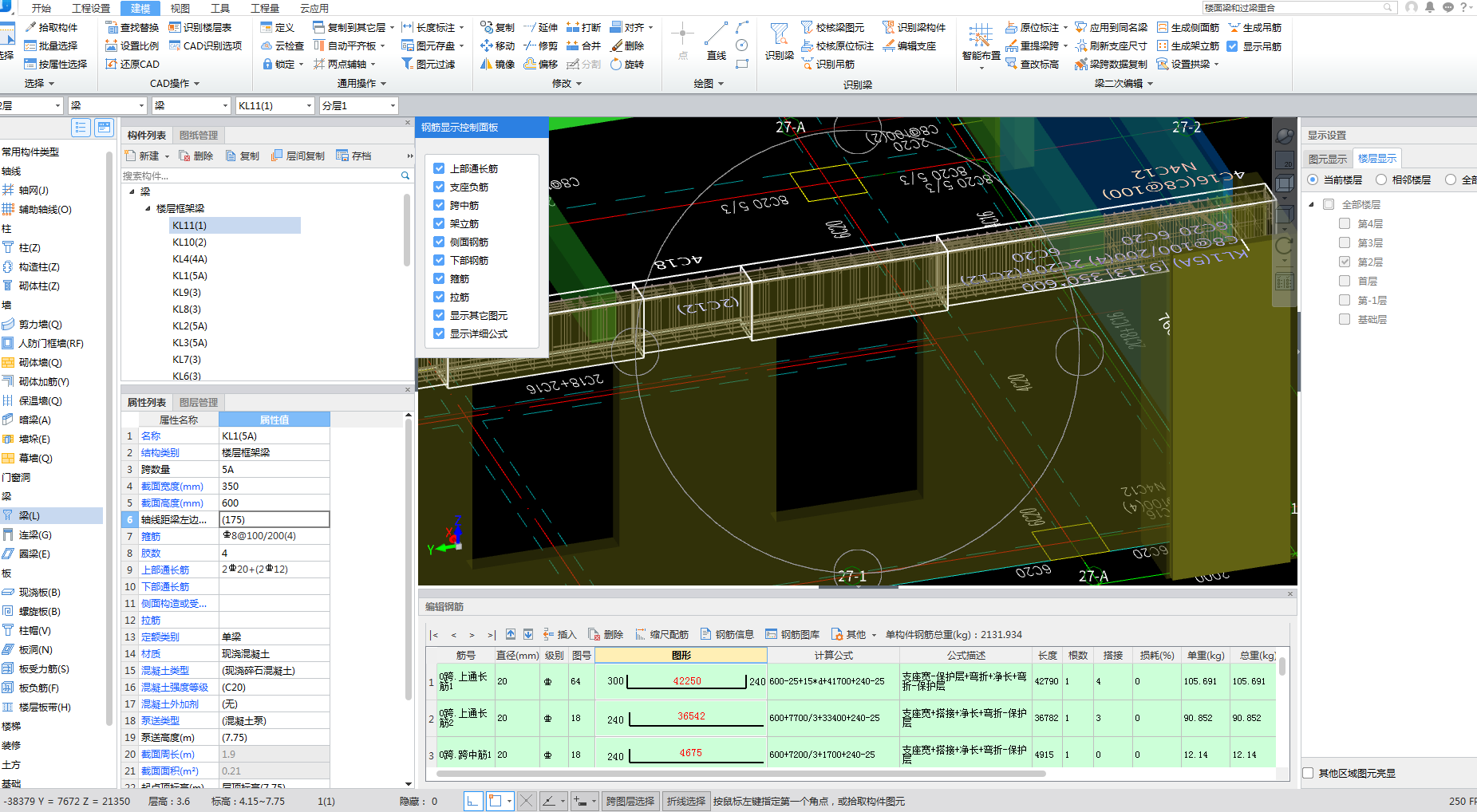Click the 搜索构件 search input field
The height and width of the screenshot is (812, 1477).
point(260,175)
